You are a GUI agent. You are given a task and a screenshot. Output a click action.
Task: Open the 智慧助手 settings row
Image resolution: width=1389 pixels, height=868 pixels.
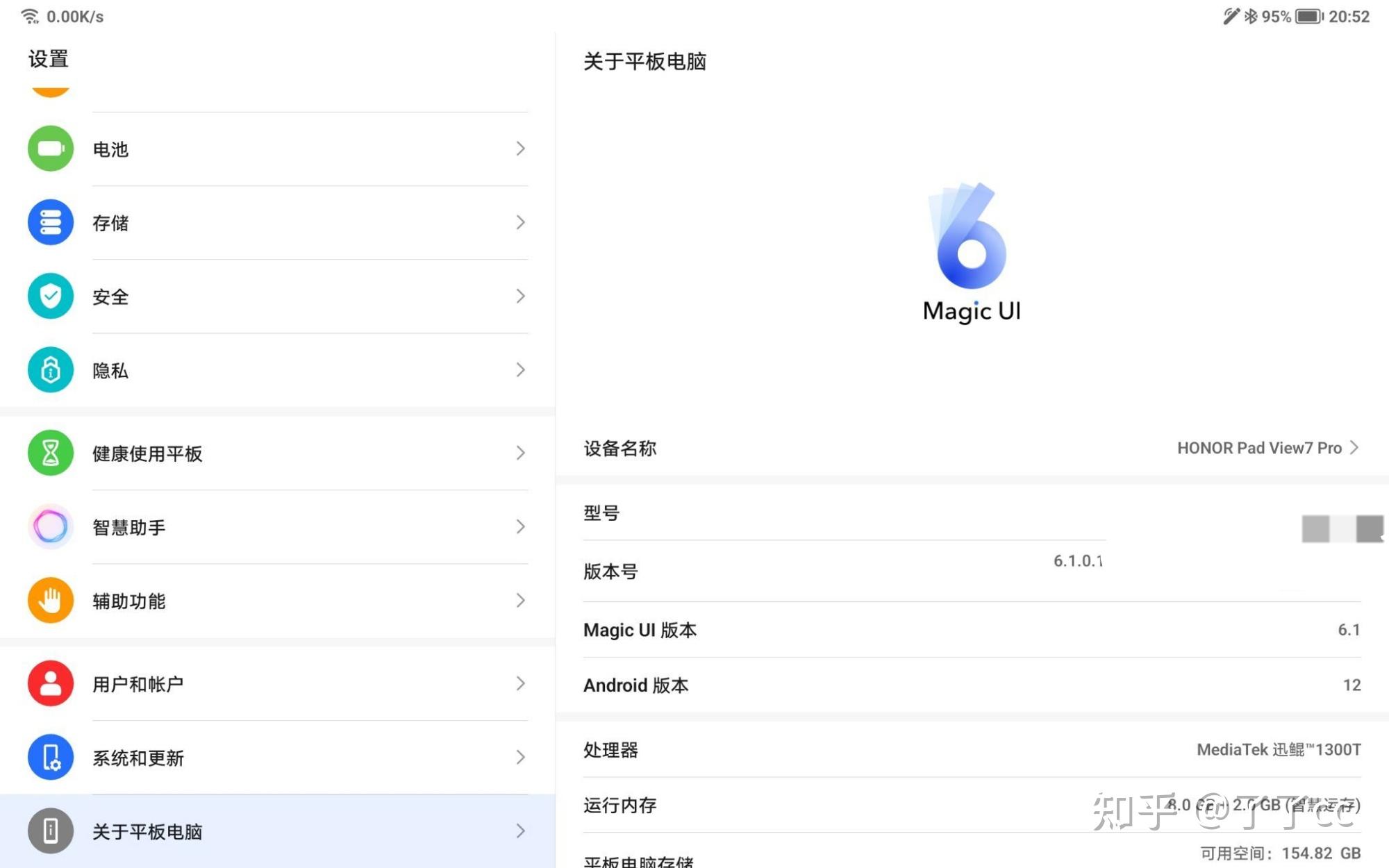click(278, 527)
